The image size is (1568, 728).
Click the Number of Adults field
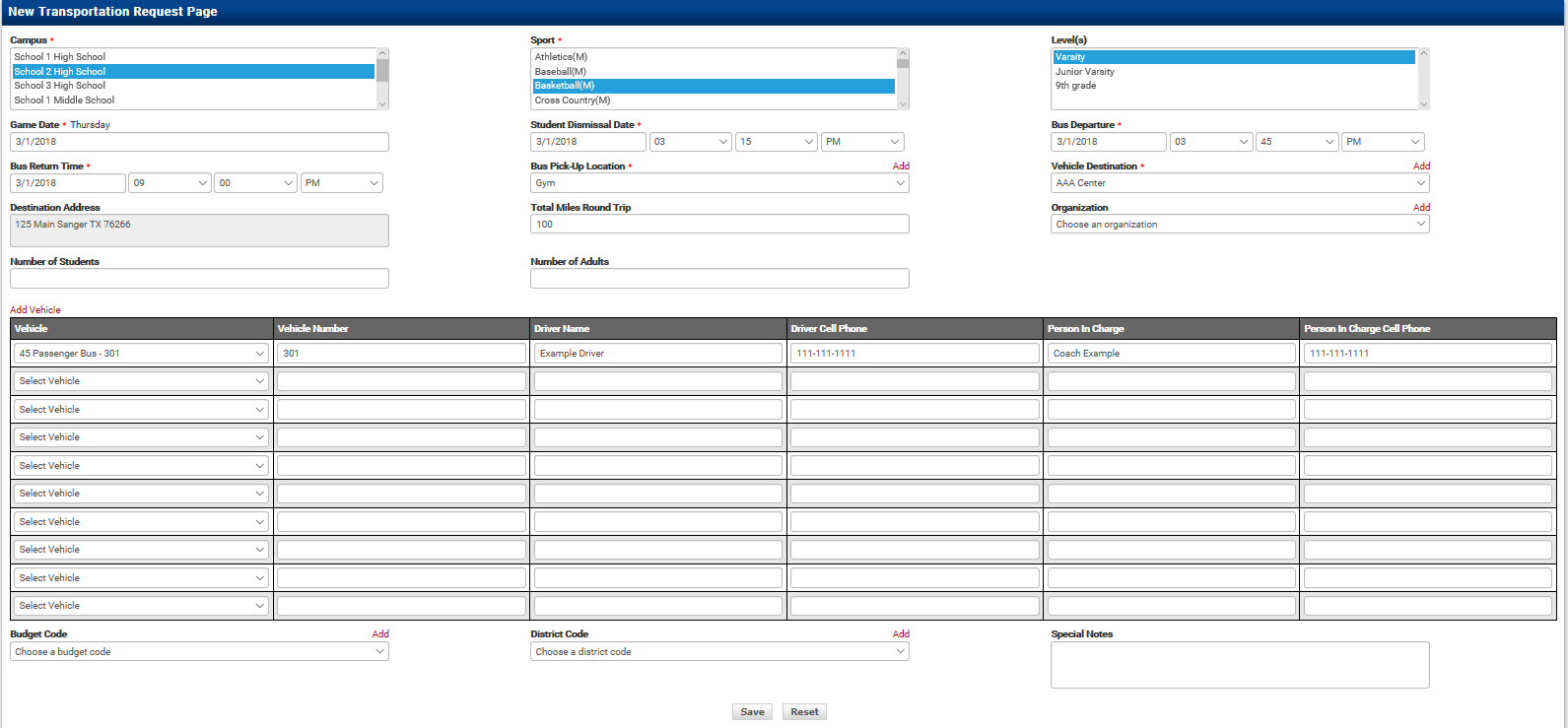coord(719,279)
